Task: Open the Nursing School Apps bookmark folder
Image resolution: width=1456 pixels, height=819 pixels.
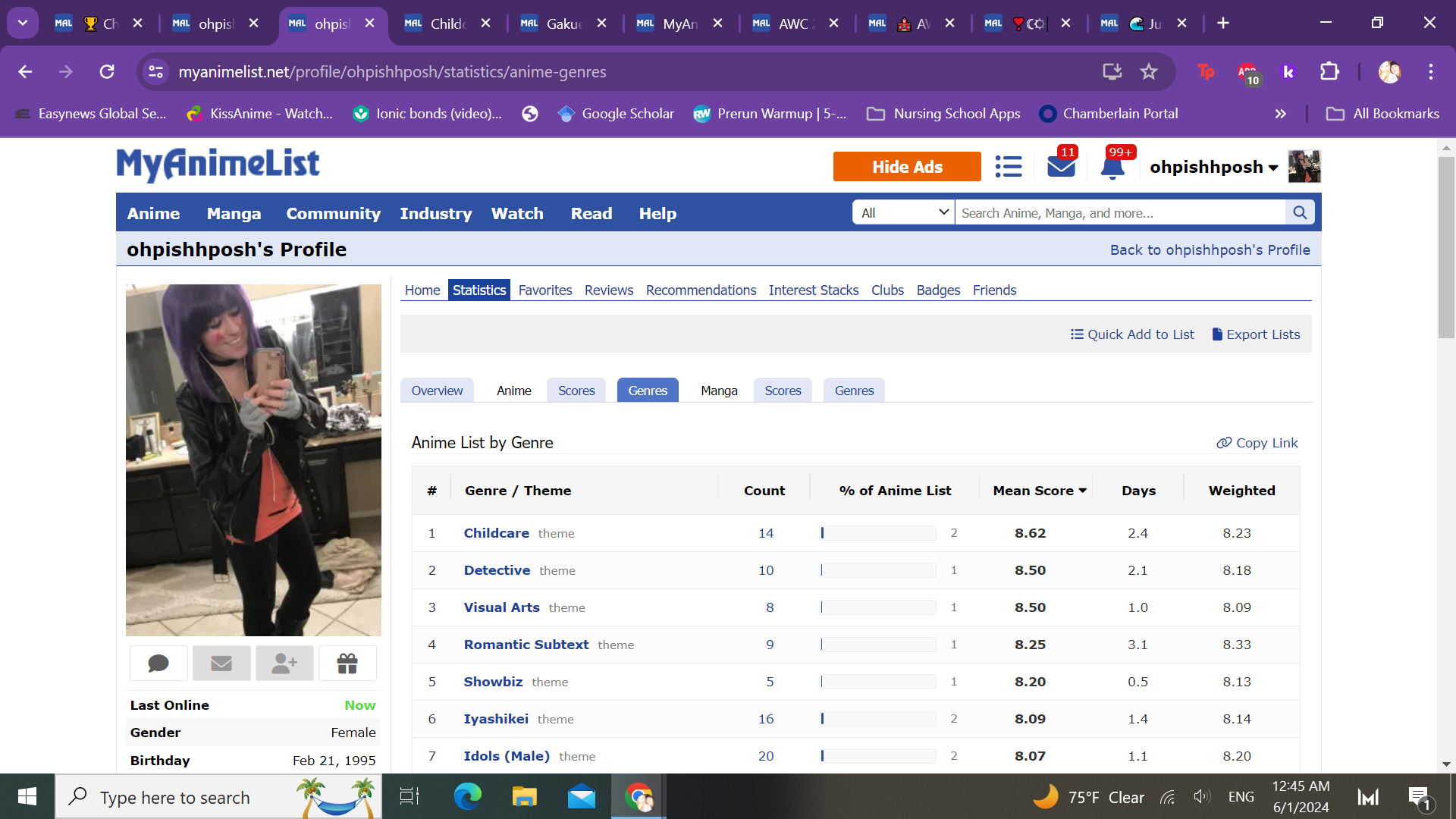Action: pyautogui.click(x=943, y=114)
